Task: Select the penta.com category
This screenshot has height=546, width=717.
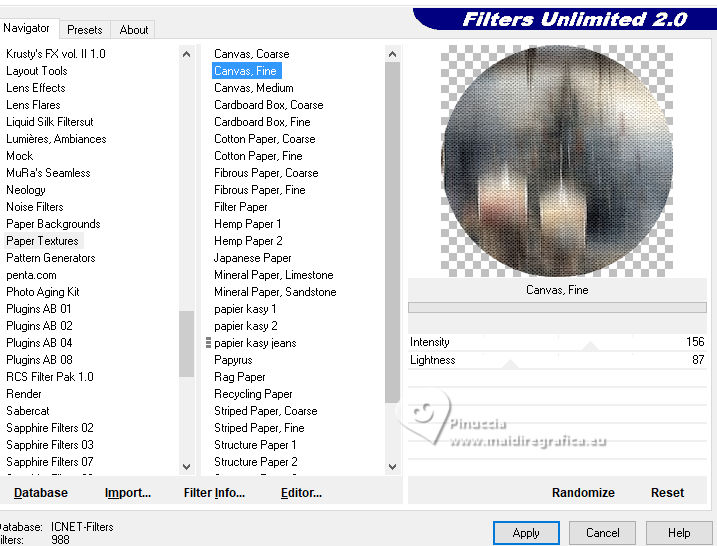Action: (31, 275)
